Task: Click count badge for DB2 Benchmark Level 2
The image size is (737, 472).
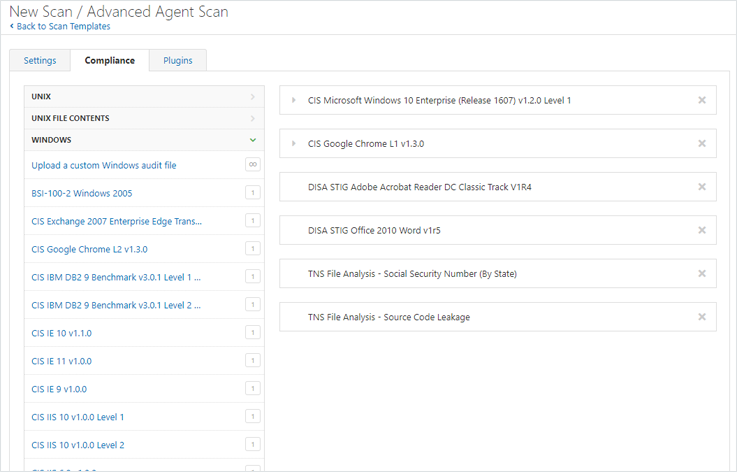Action: pos(253,304)
